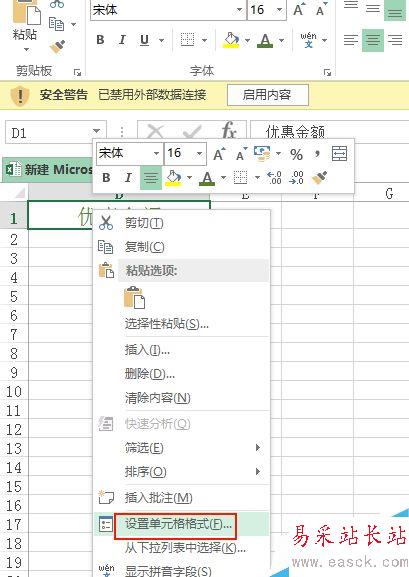Choose 删除(D)... from context menu
The height and width of the screenshot is (577, 409).
pos(182,374)
